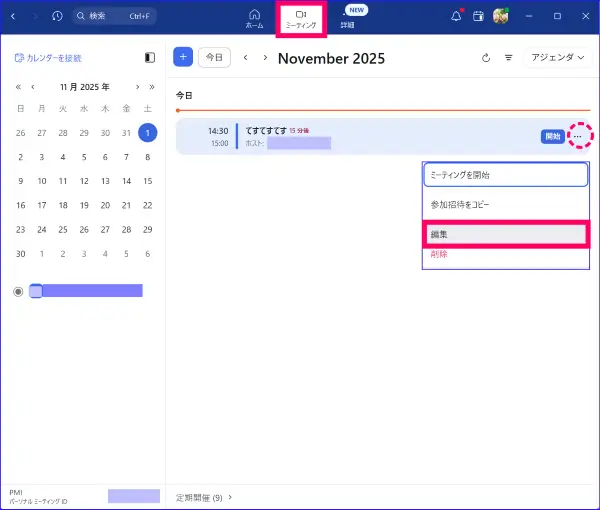The height and width of the screenshot is (510, 600).
Task: Collapse the left sidebar panel icon
Action: 150,58
